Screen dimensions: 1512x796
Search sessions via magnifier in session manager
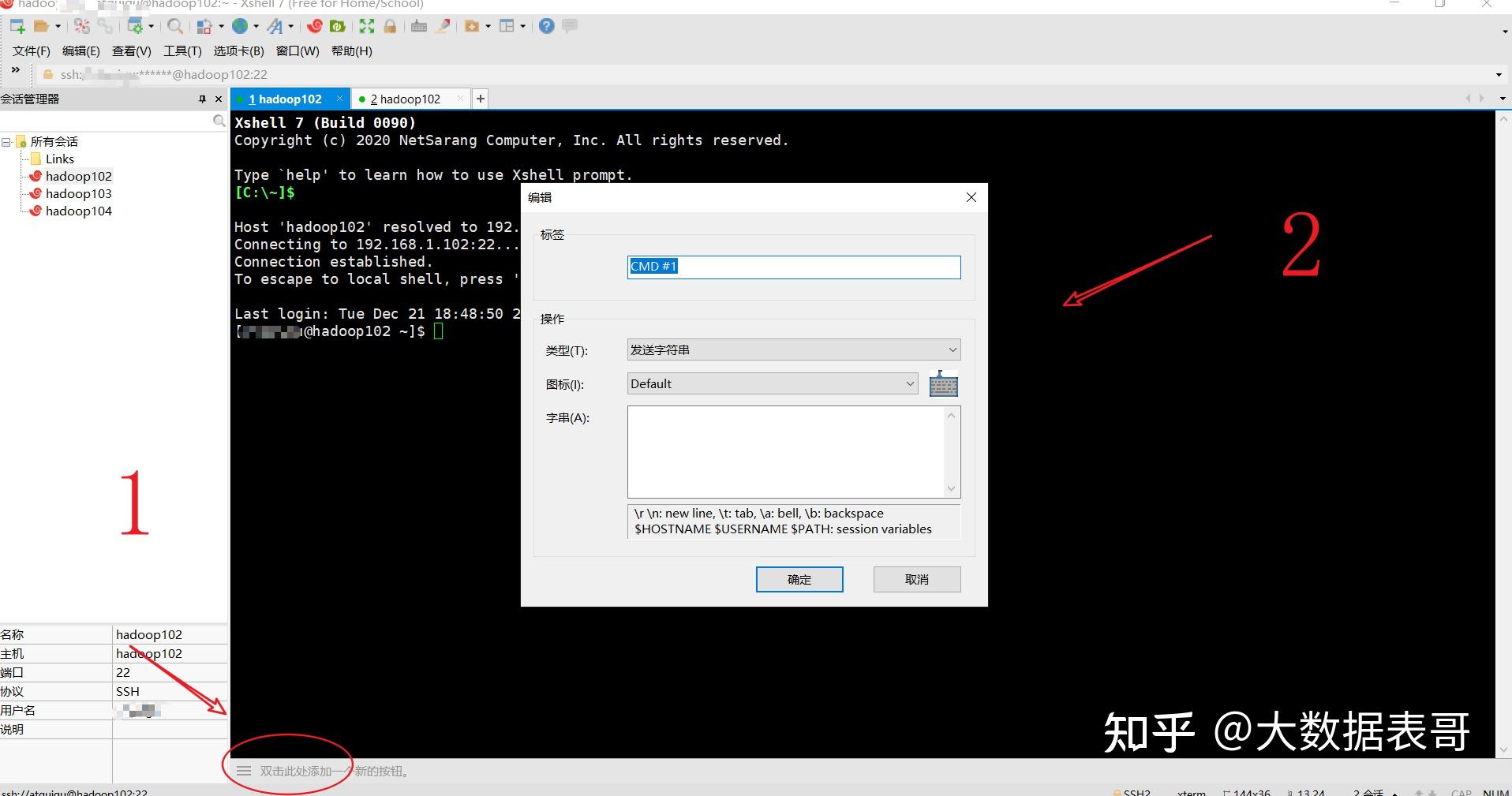219,121
